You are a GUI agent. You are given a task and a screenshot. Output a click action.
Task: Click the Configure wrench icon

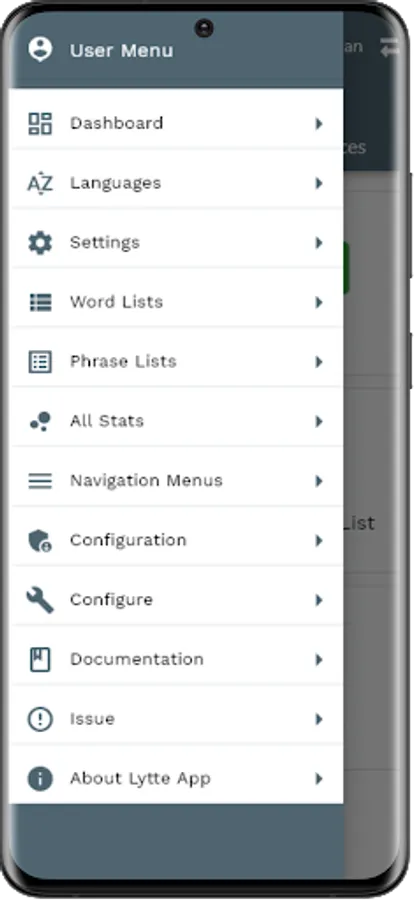[x=40, y=600]
